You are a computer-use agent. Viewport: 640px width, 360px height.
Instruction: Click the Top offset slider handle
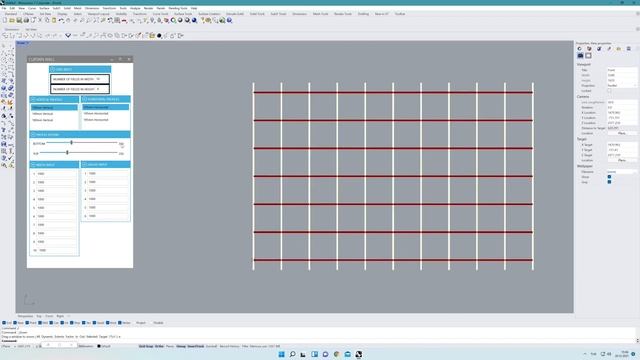click(x=67, y=152)
